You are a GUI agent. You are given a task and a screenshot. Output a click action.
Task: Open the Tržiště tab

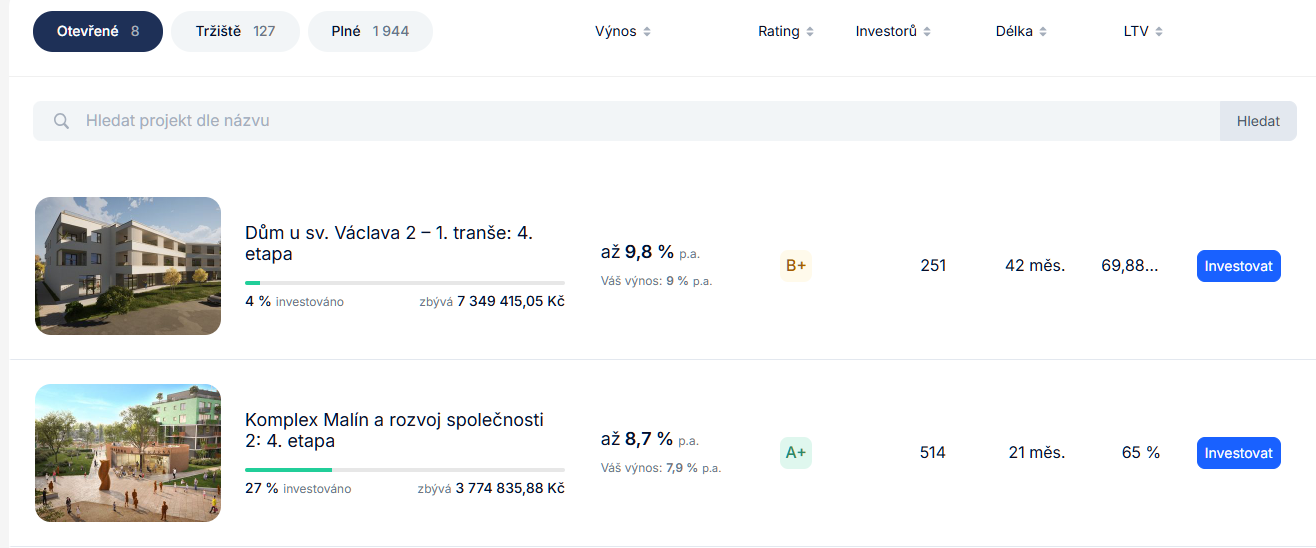pyautogui.click(x=235, y=32)
